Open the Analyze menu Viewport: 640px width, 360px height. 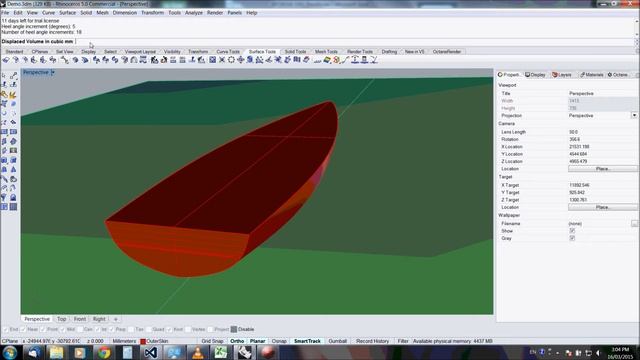(194, 13)
